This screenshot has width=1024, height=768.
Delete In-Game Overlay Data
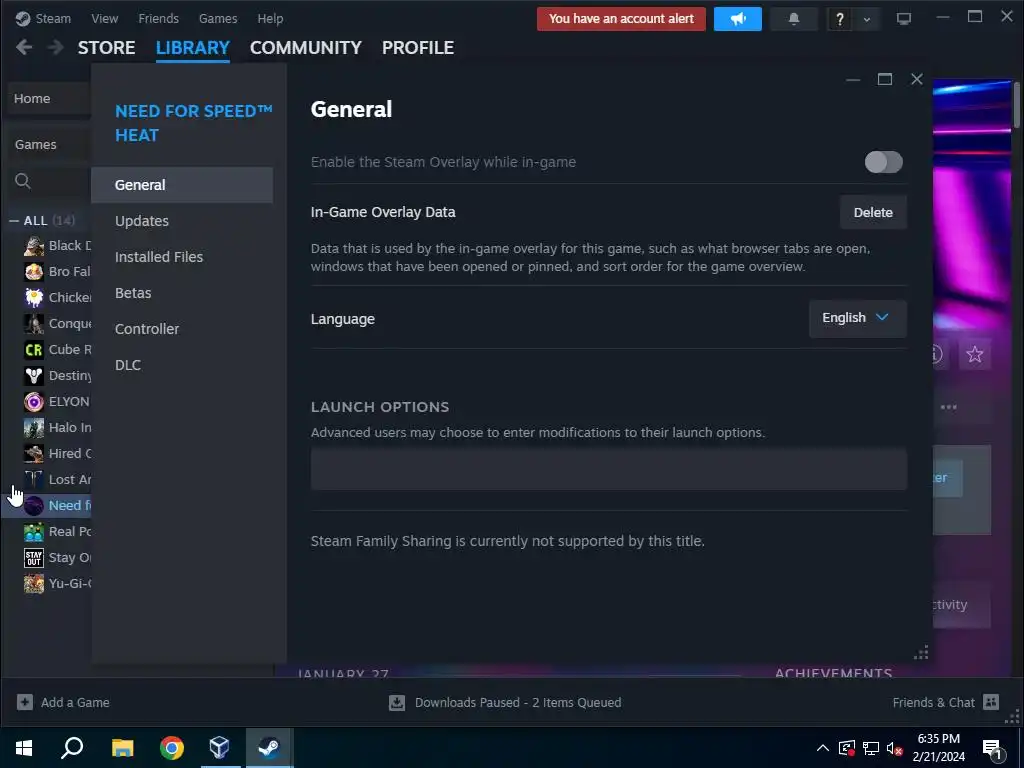click(872, 212)
